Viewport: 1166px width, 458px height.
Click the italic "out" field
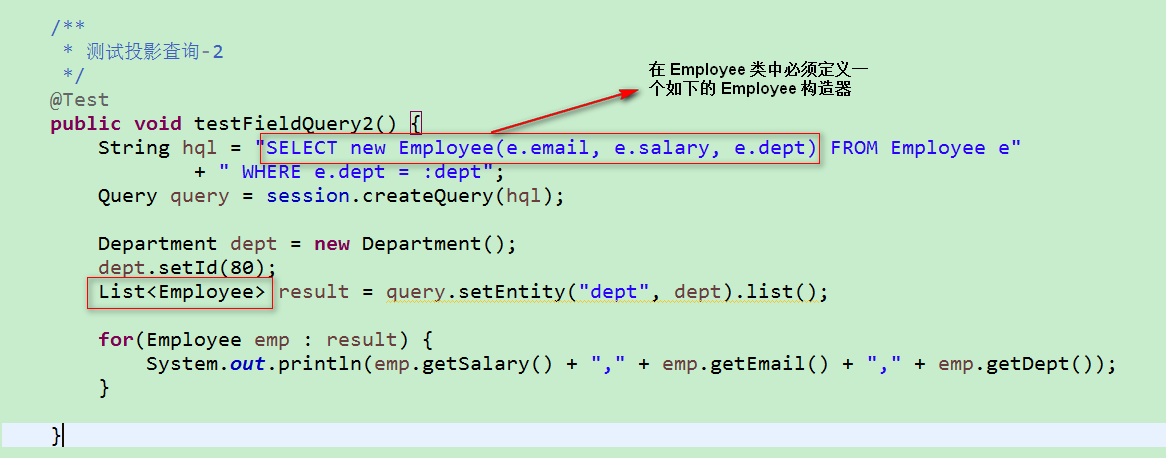coord(248,364)
